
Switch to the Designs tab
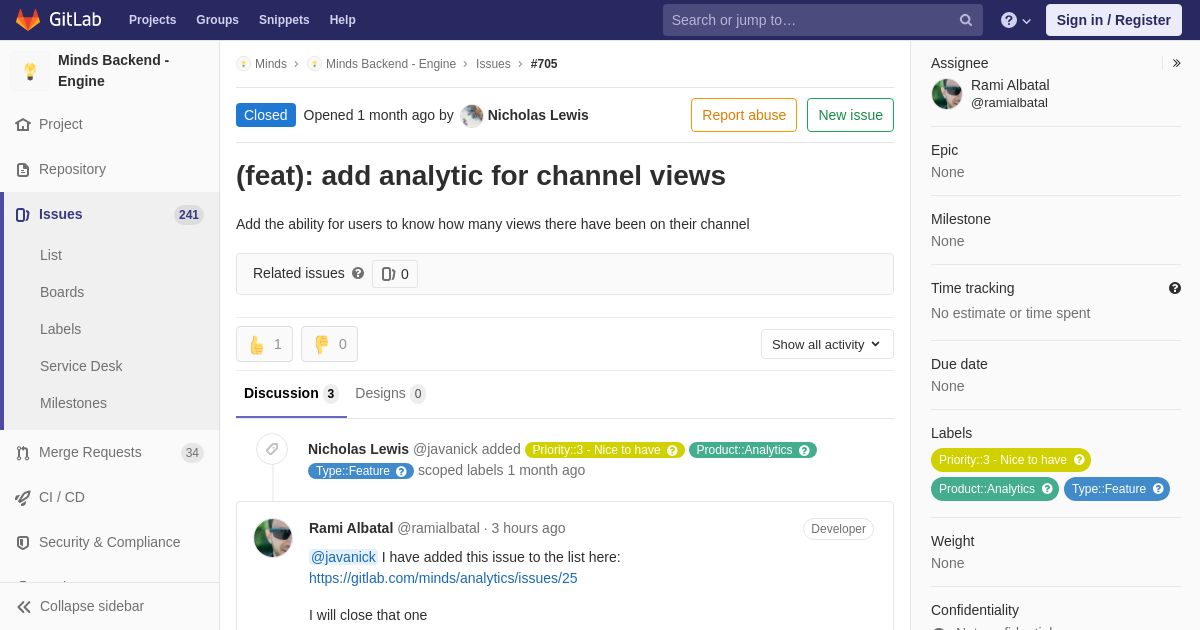390,393
